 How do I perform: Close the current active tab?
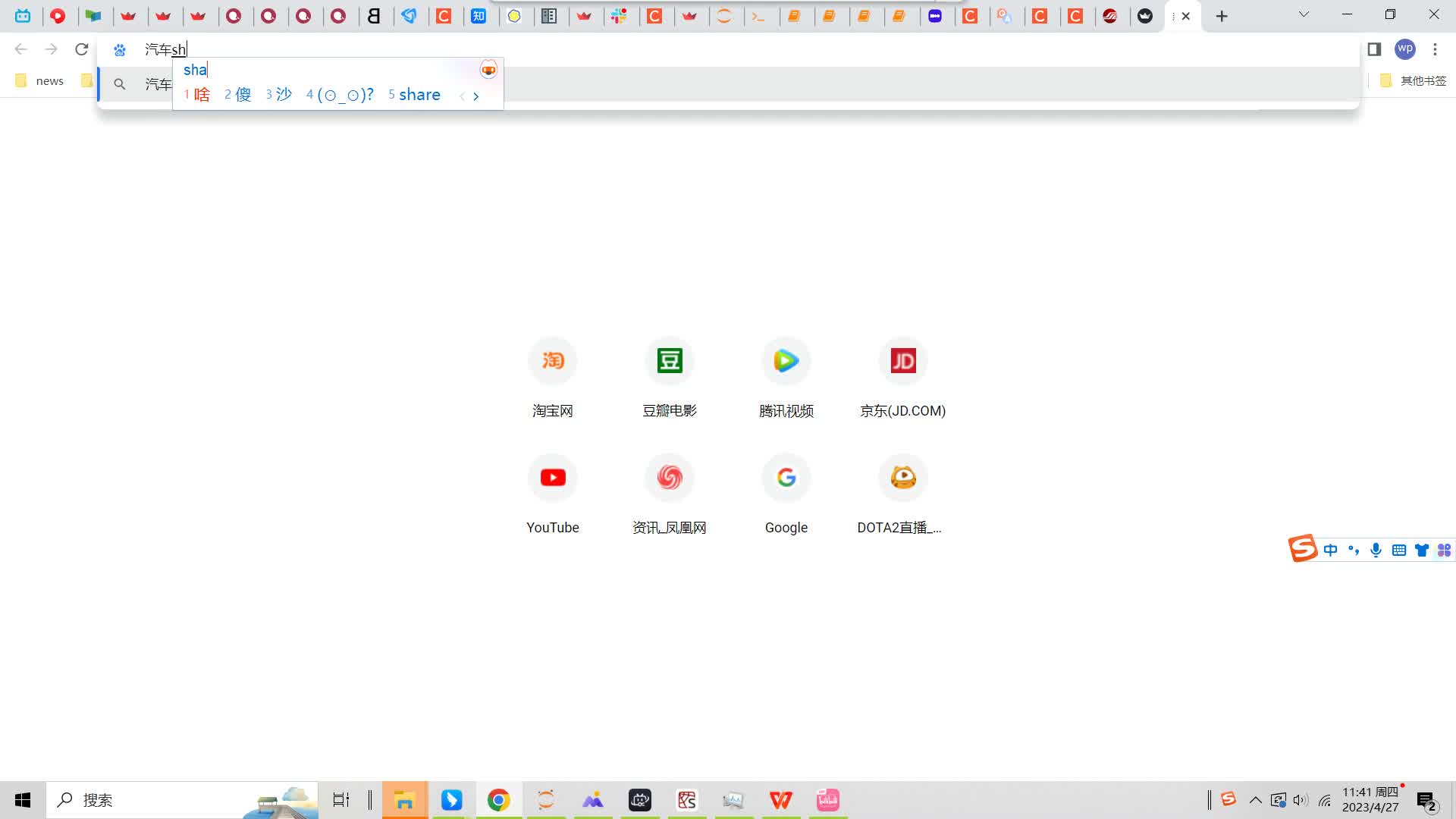tap(1186, 16)
